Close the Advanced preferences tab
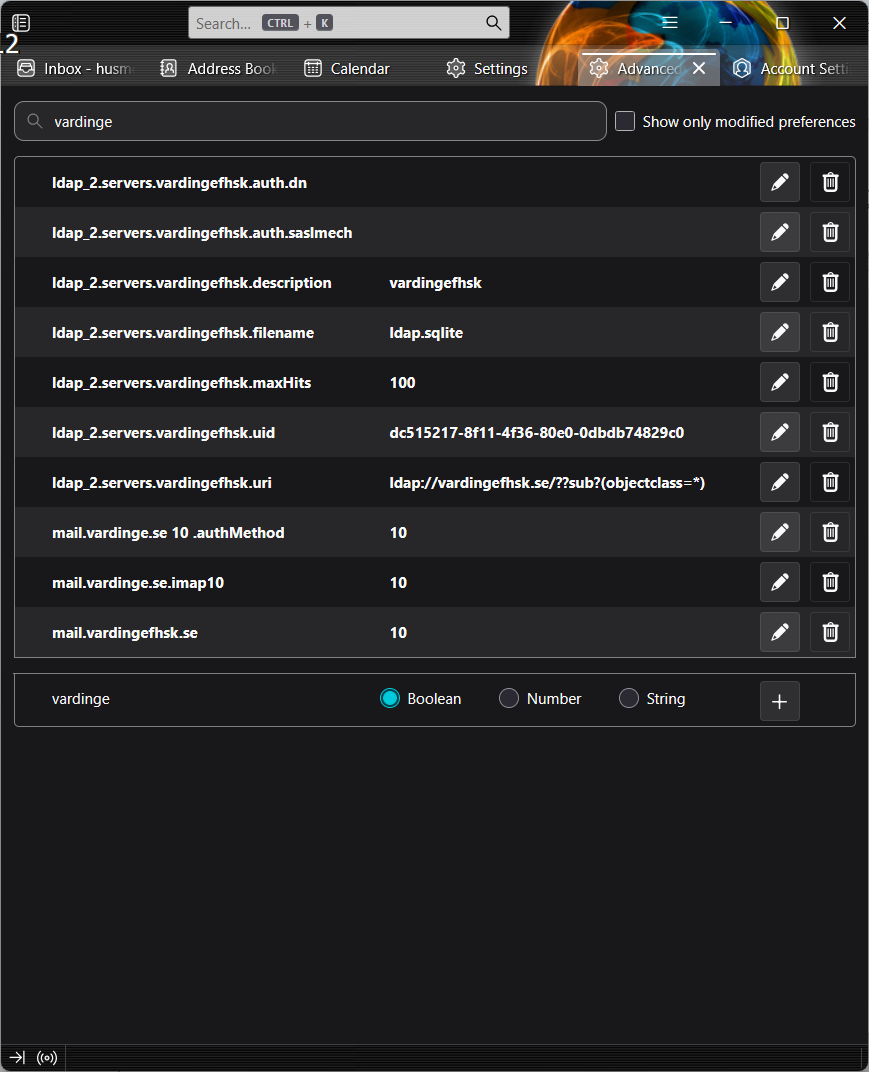The width and height of the screenshot is (869, 1072). coord(699,68)
